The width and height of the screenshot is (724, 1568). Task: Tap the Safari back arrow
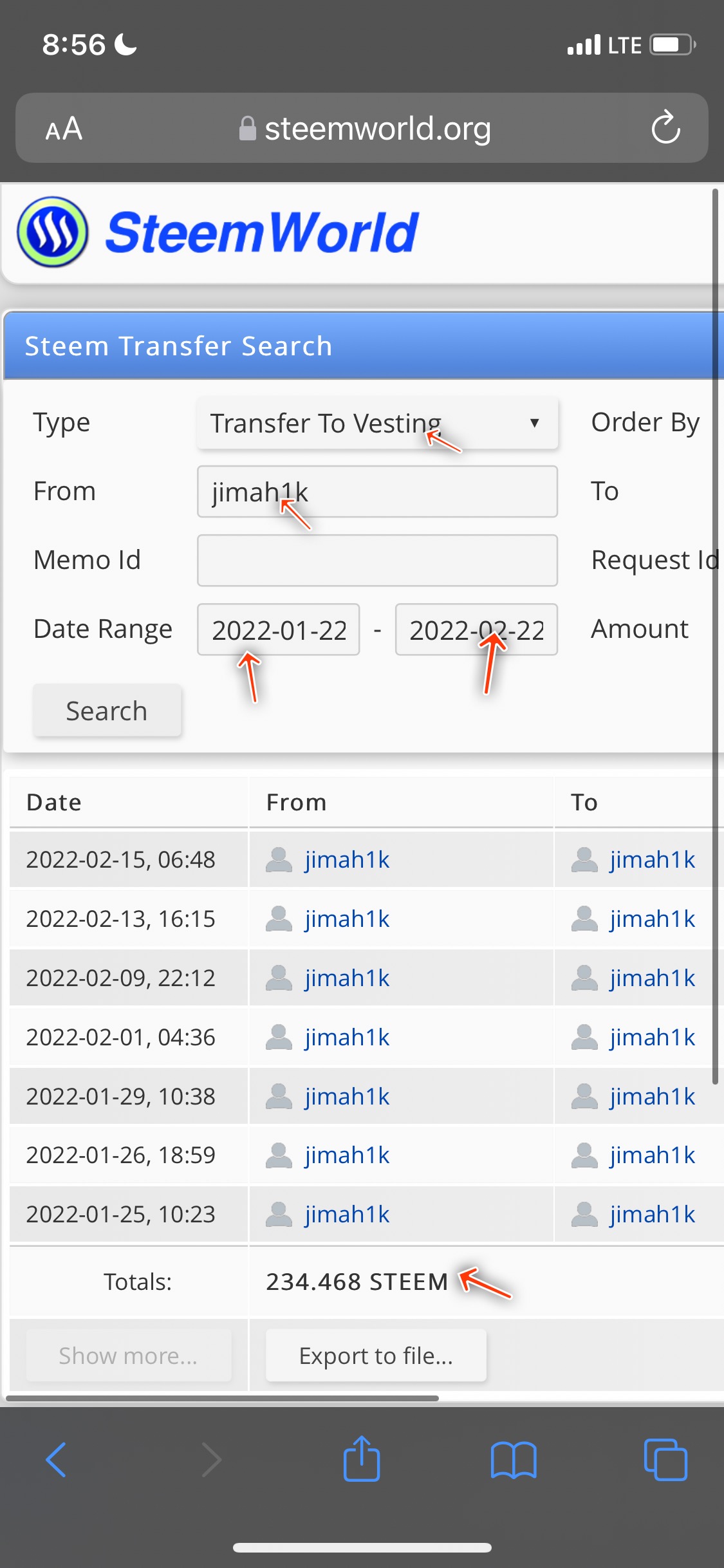pyautogui.click(x=57, y=1459)
